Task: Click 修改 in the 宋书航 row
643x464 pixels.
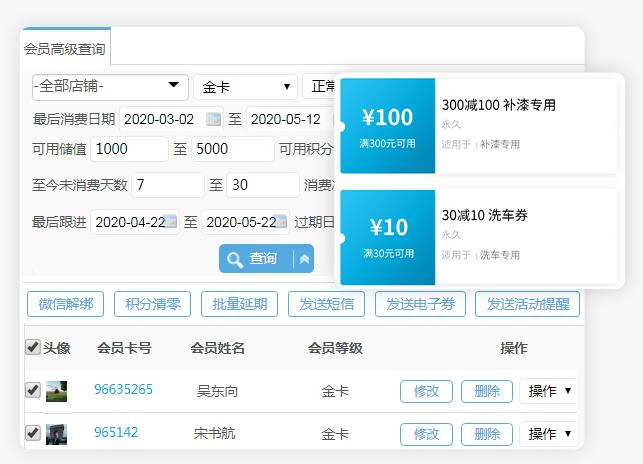Action: point(426,434)
